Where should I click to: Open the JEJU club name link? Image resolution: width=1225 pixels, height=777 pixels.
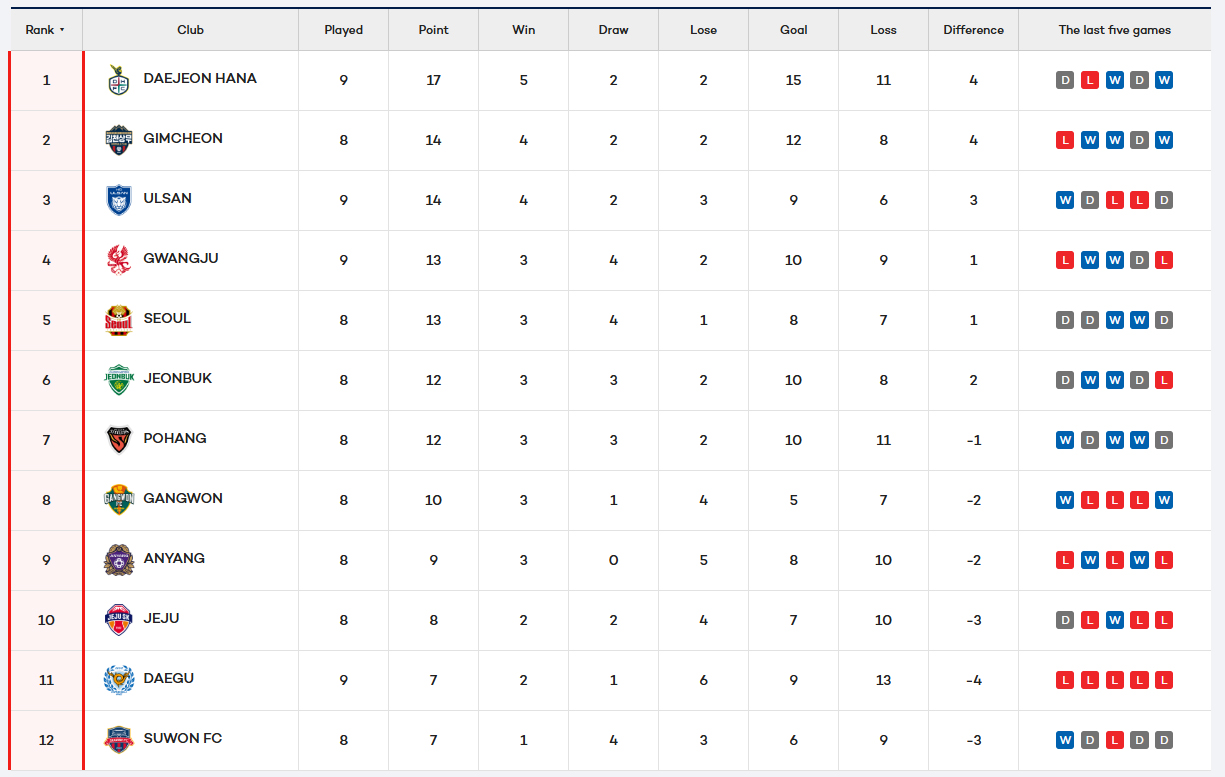tap(162, 618)
